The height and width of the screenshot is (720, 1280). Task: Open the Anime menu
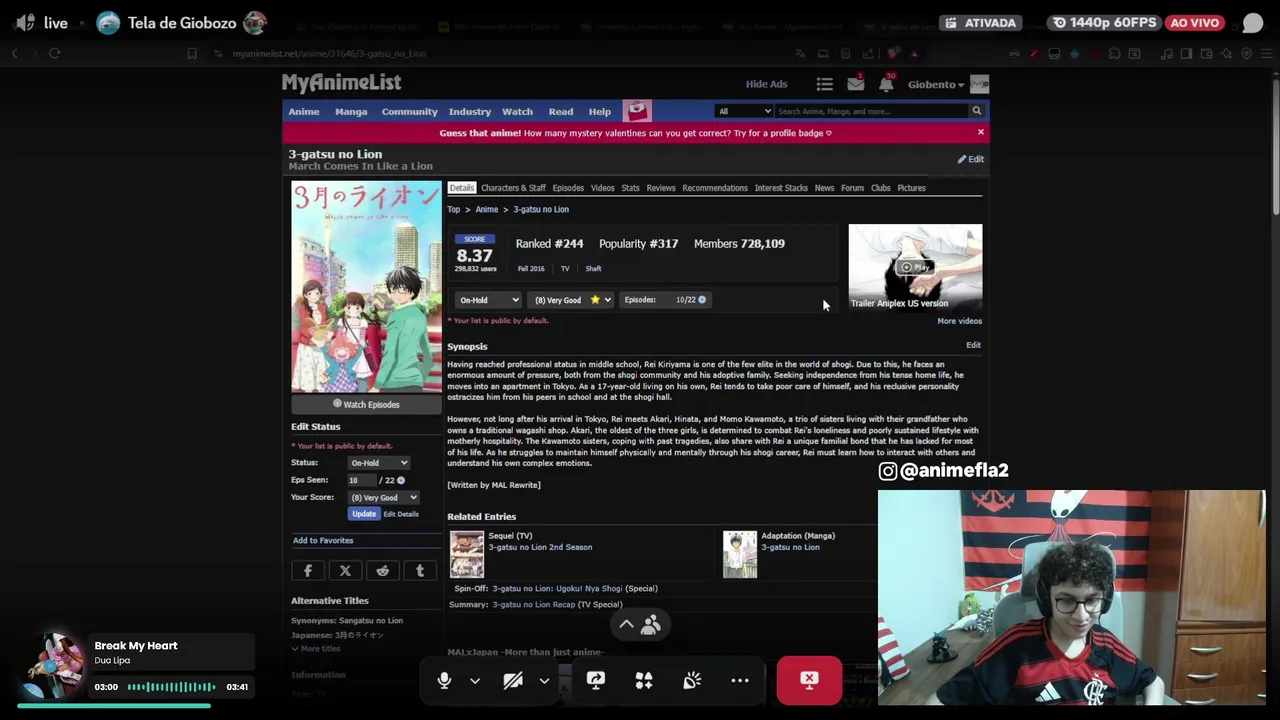[304, 112]
